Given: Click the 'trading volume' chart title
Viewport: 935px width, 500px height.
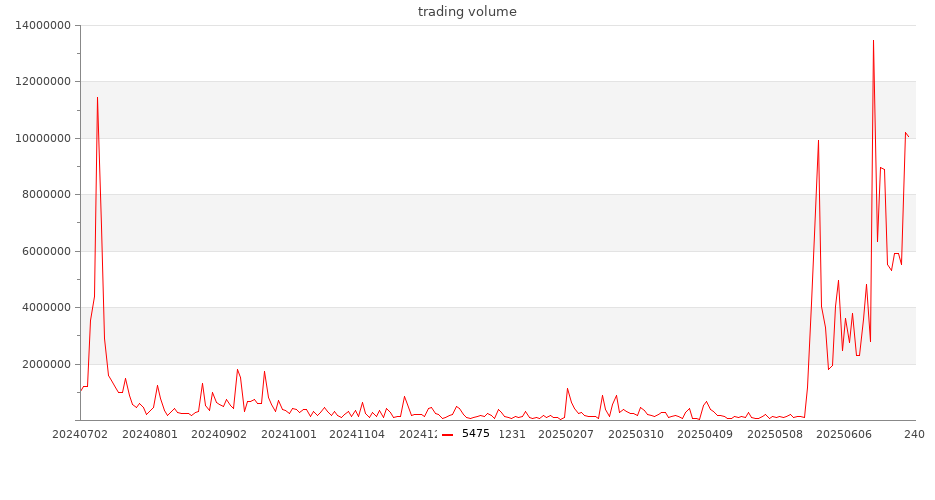Looking at the screenshot, I should tap(467, 12).
